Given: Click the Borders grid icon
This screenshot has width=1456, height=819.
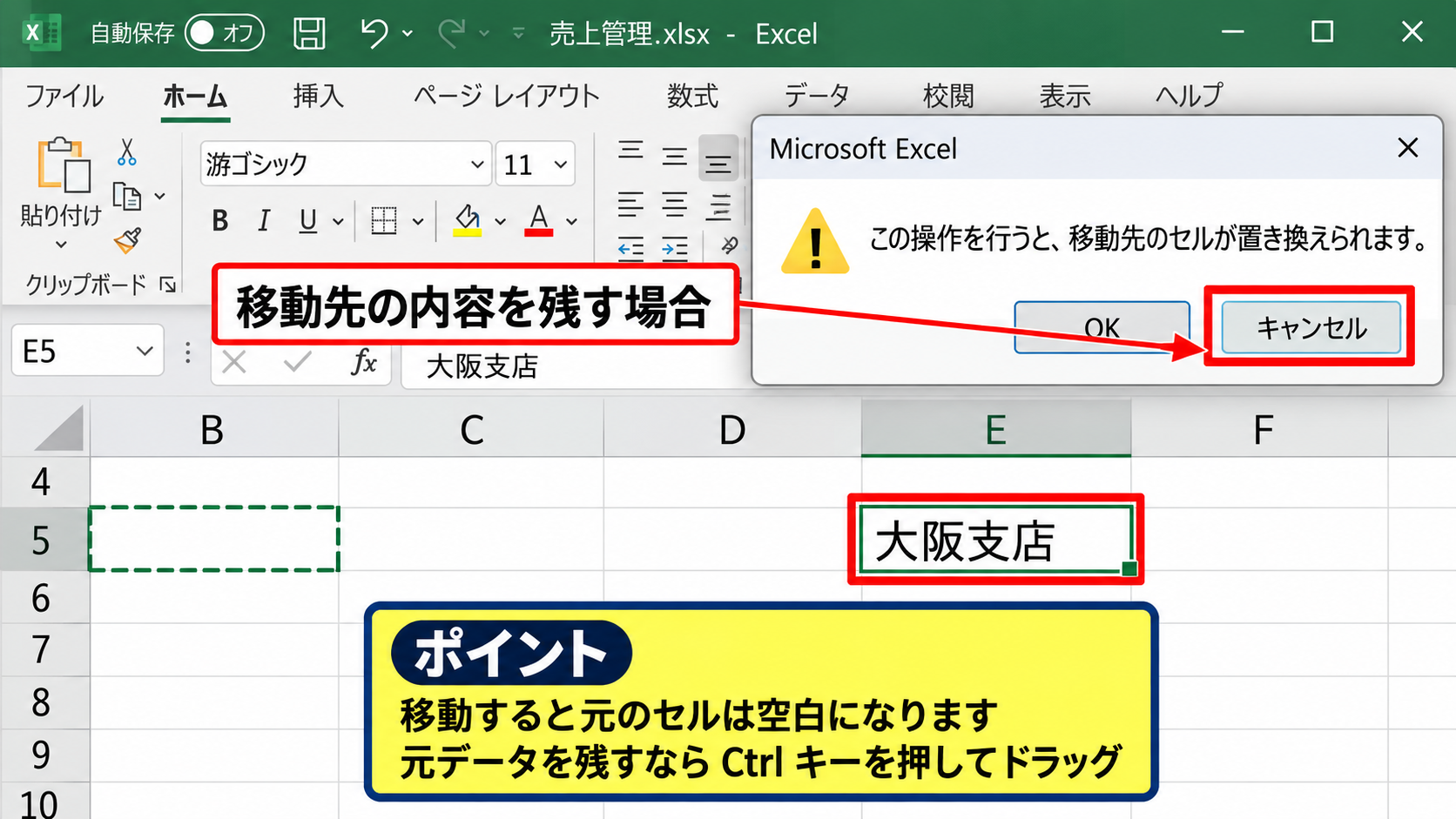Looking at the screenshot, I should pyautogui.click(x=383, y=221).
